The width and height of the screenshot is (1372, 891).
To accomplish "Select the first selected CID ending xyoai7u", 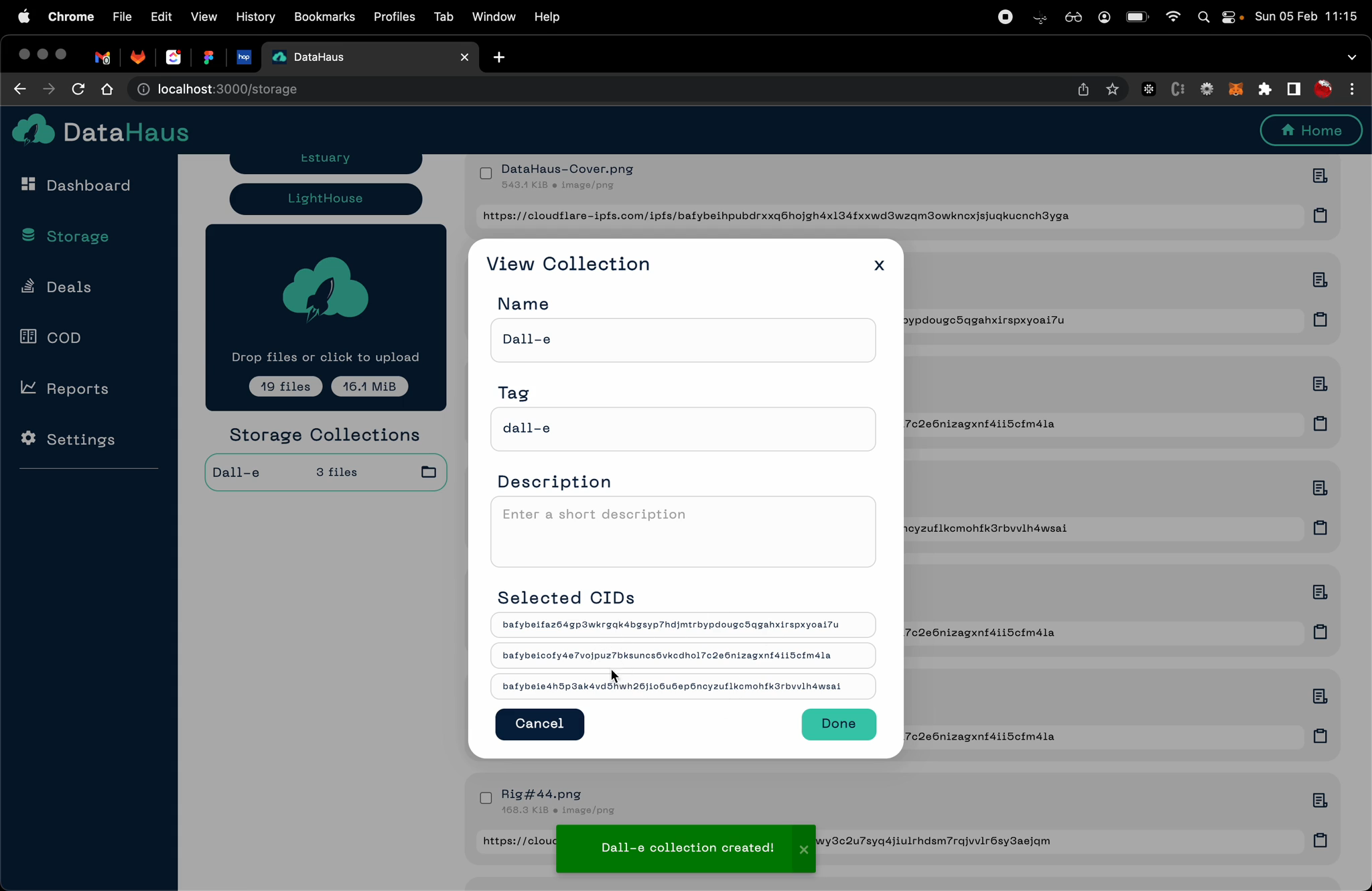I will [683, 625].
